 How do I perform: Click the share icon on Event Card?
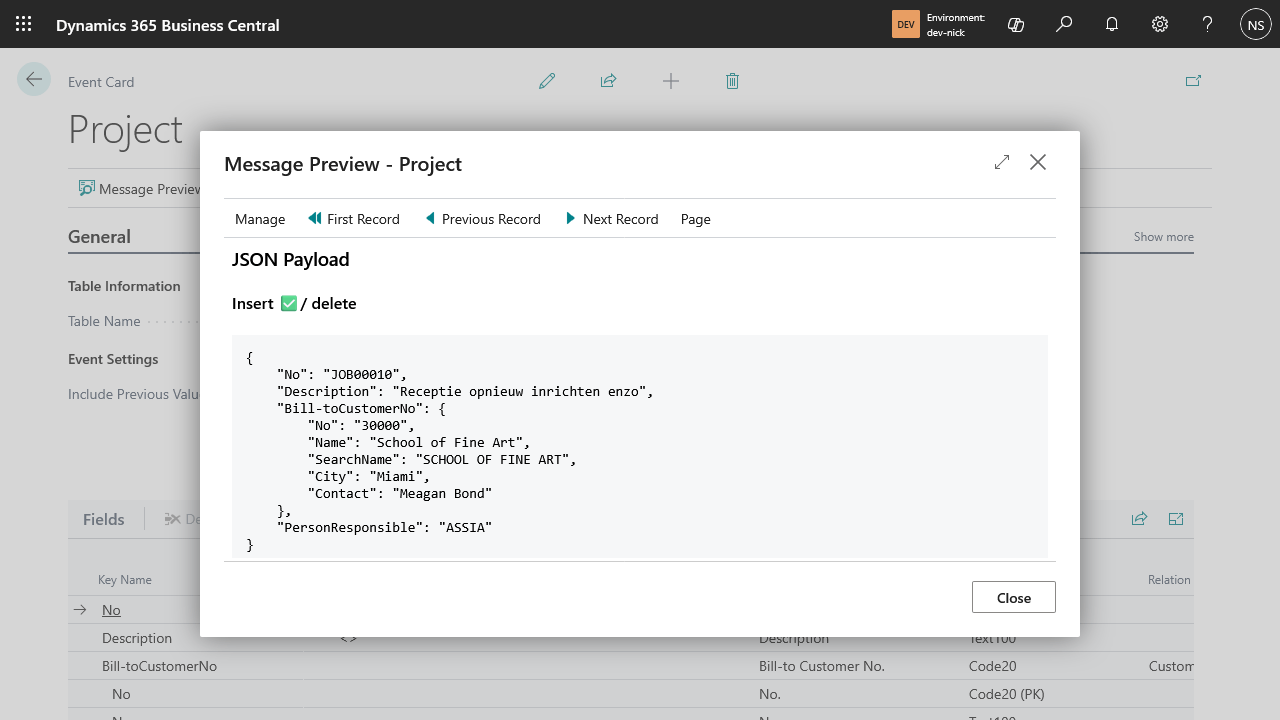608,81
